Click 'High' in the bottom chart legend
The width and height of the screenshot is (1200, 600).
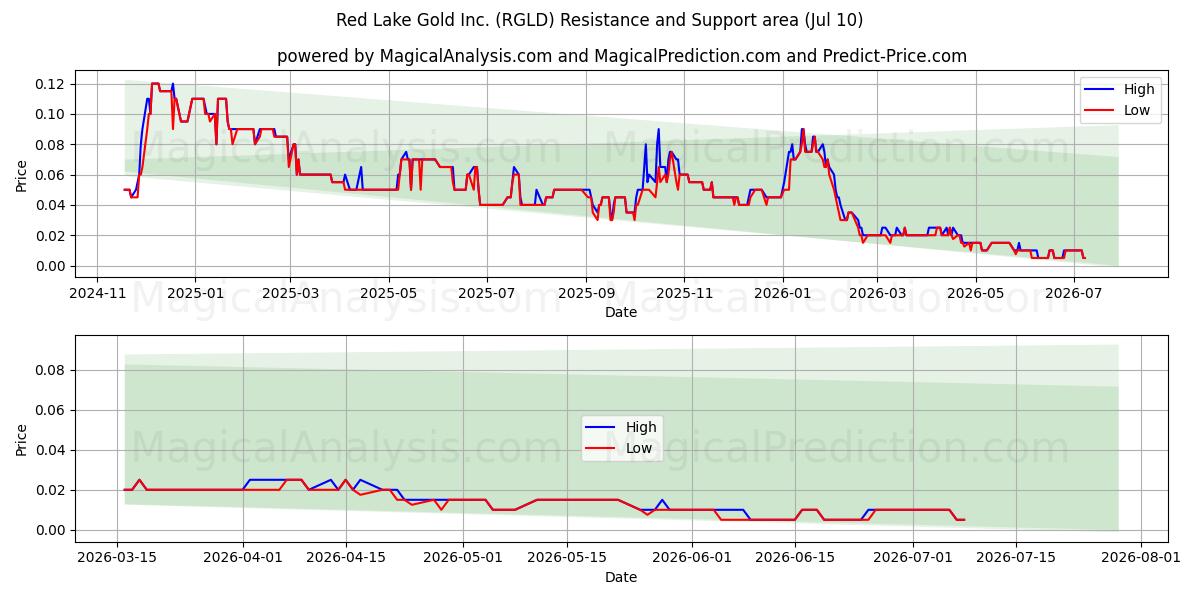click(x=641, y=427)
